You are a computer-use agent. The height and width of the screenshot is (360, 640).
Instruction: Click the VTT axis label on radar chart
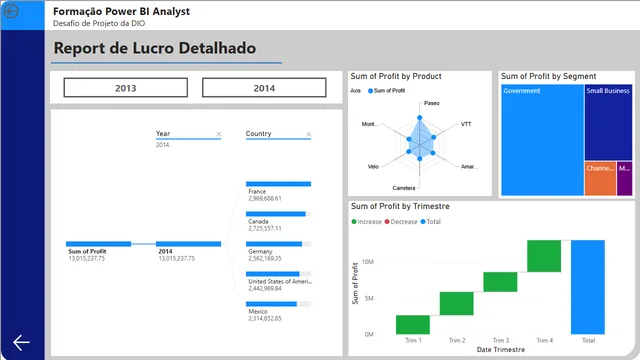[x=466, y=124]
